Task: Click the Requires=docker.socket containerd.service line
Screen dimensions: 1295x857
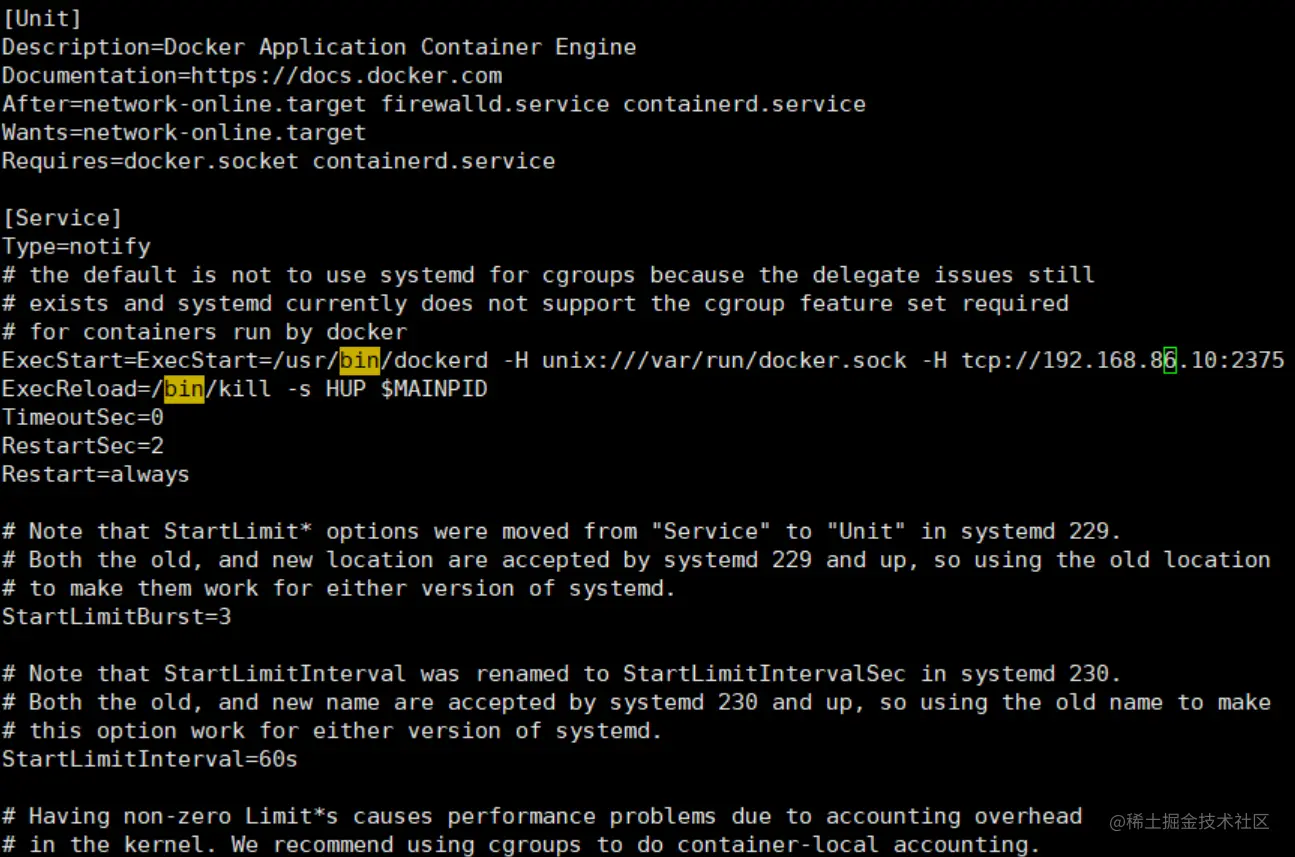Action: [x=279, y=161]
